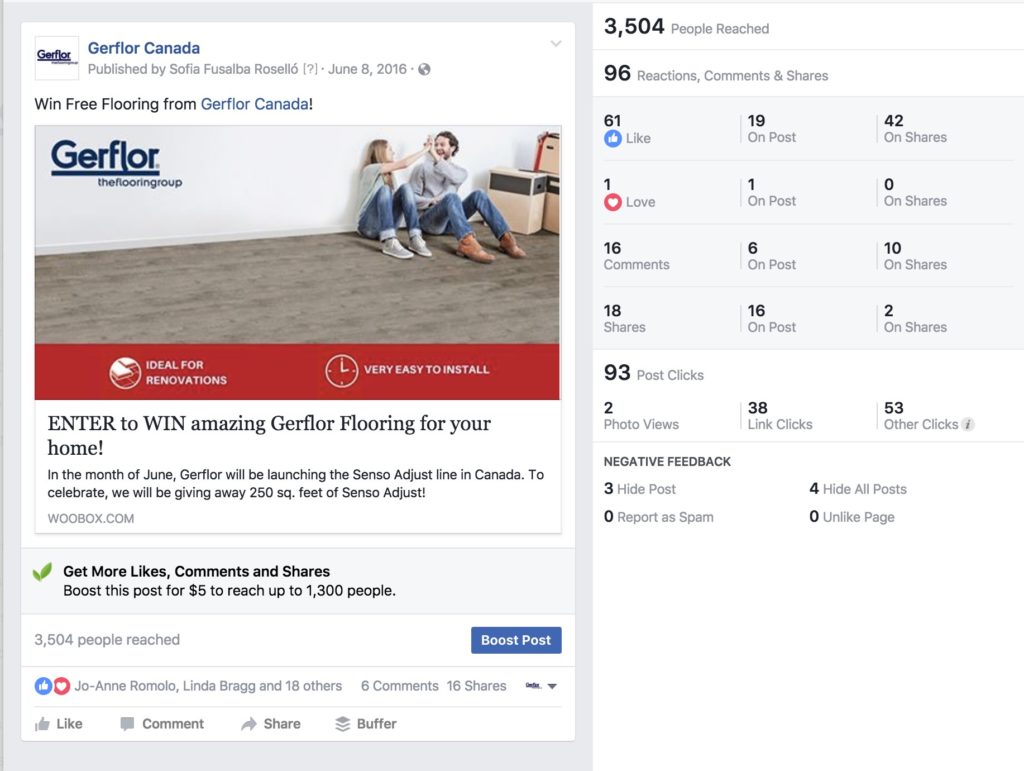Open the post options chevron menu

556,44
